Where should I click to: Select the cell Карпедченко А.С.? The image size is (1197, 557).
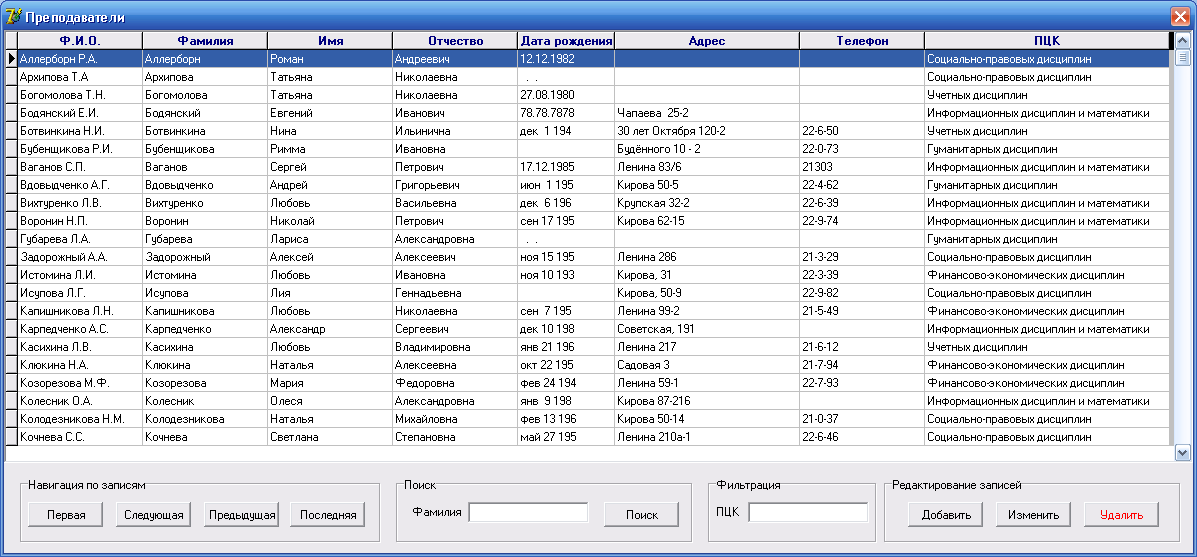[79, 330]
